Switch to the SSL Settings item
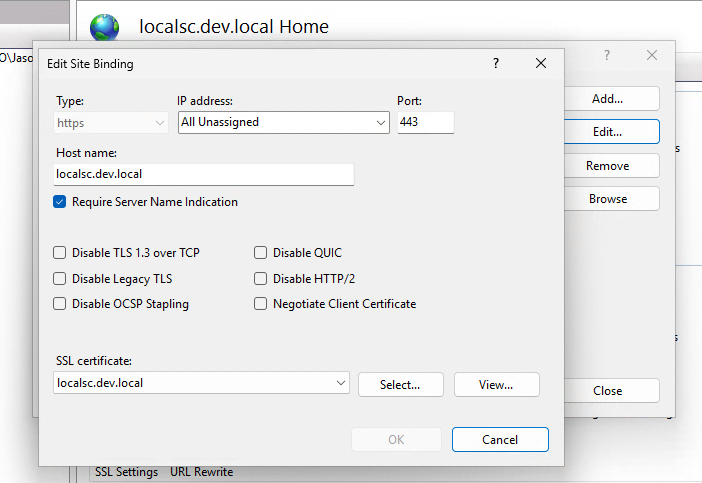 pos(126,472)
